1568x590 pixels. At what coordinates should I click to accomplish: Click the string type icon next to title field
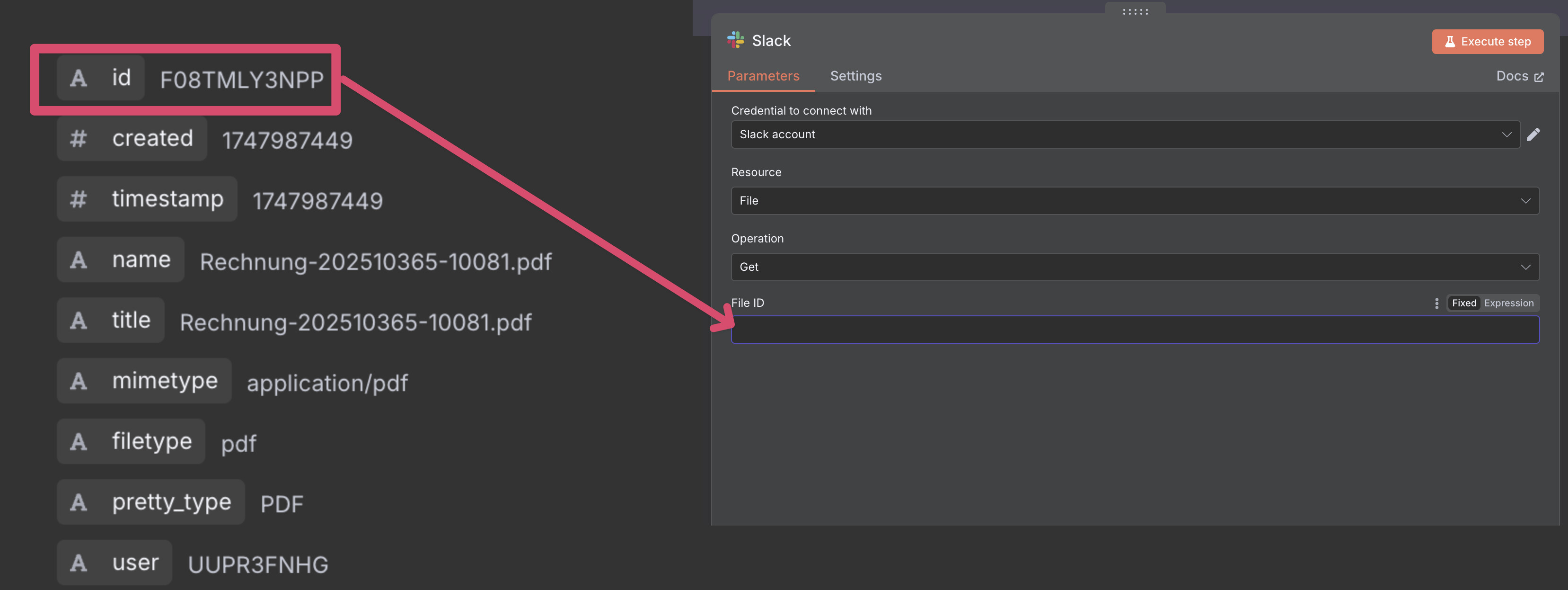79,320
